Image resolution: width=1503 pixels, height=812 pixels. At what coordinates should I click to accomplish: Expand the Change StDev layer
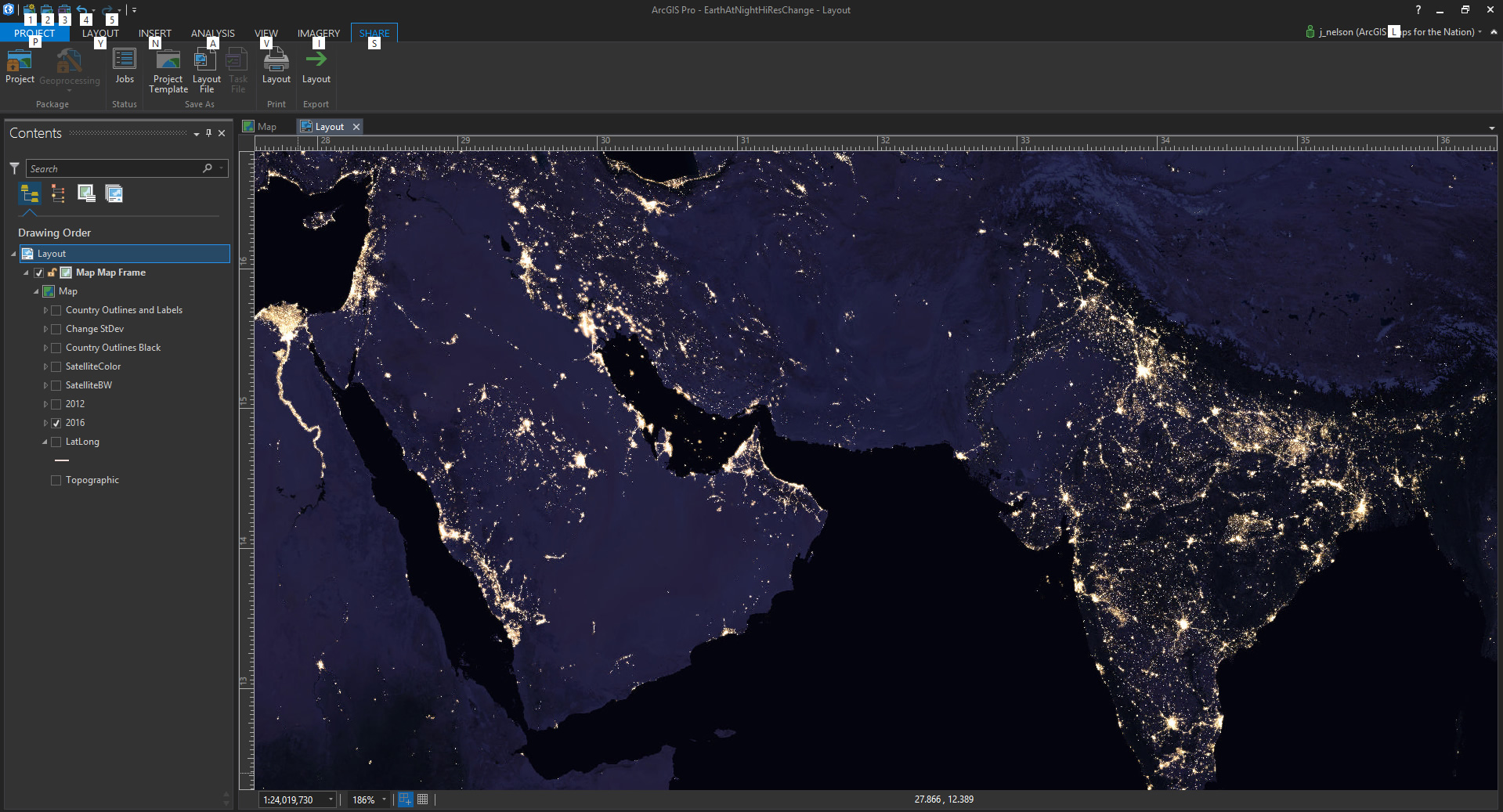pos(45,329)
